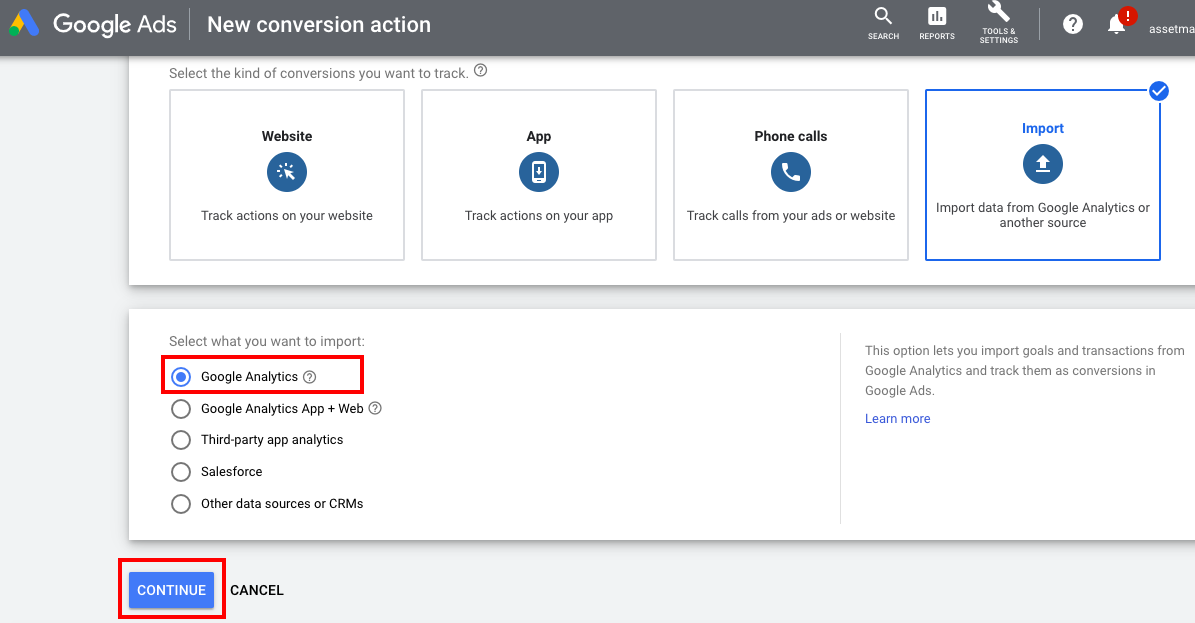Select the Import conversion card
Screen dimensions: 1195x623
point(1043,175)
